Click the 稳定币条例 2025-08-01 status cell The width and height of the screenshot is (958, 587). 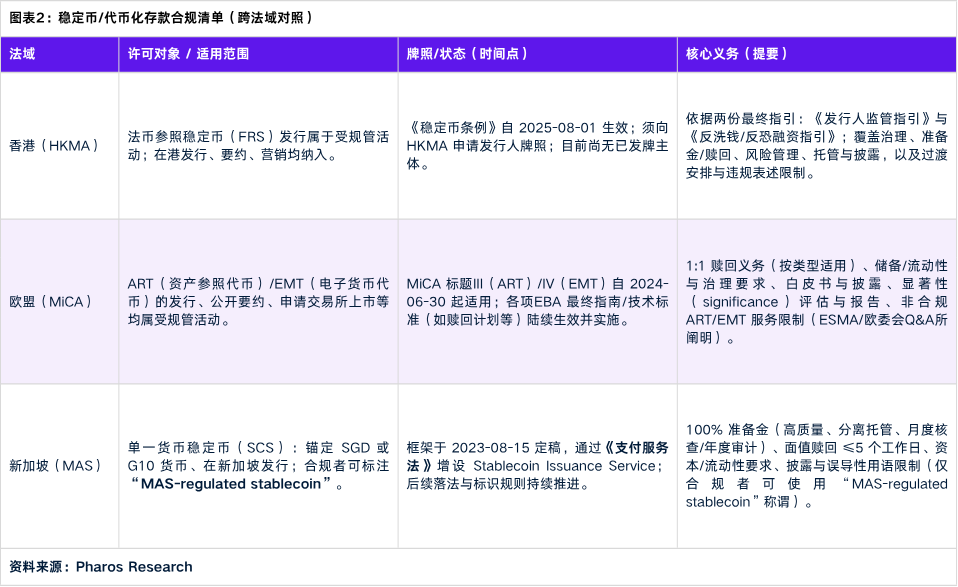[538, 145]
